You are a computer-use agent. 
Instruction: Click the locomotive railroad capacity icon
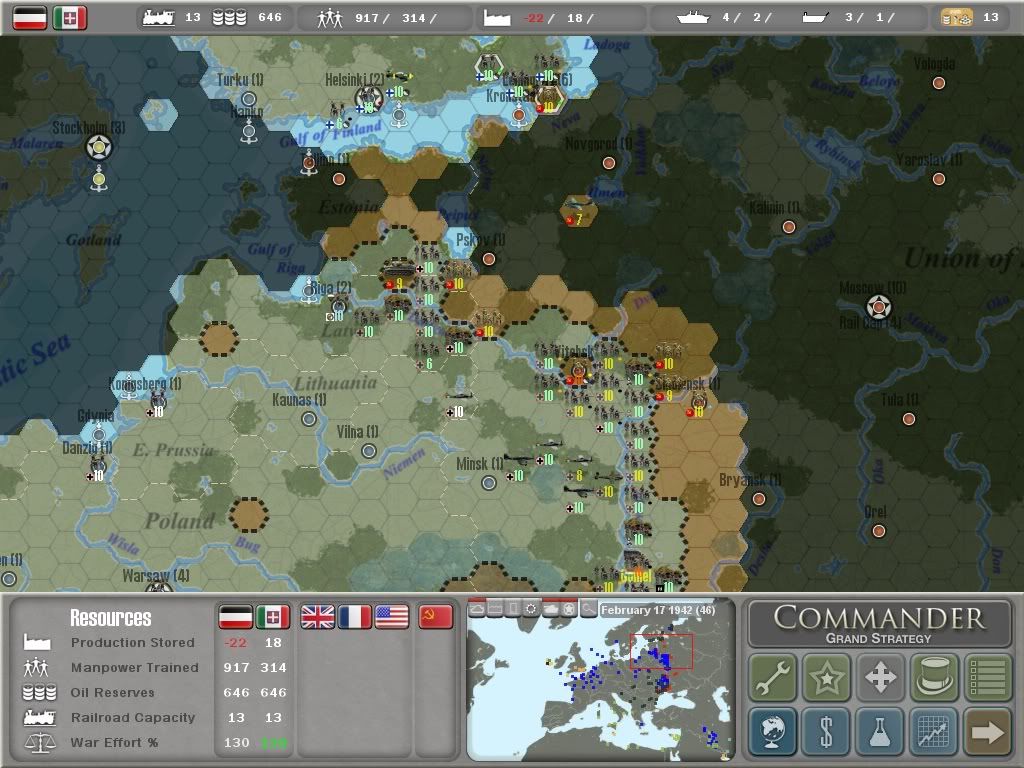(x=159, y=18)
